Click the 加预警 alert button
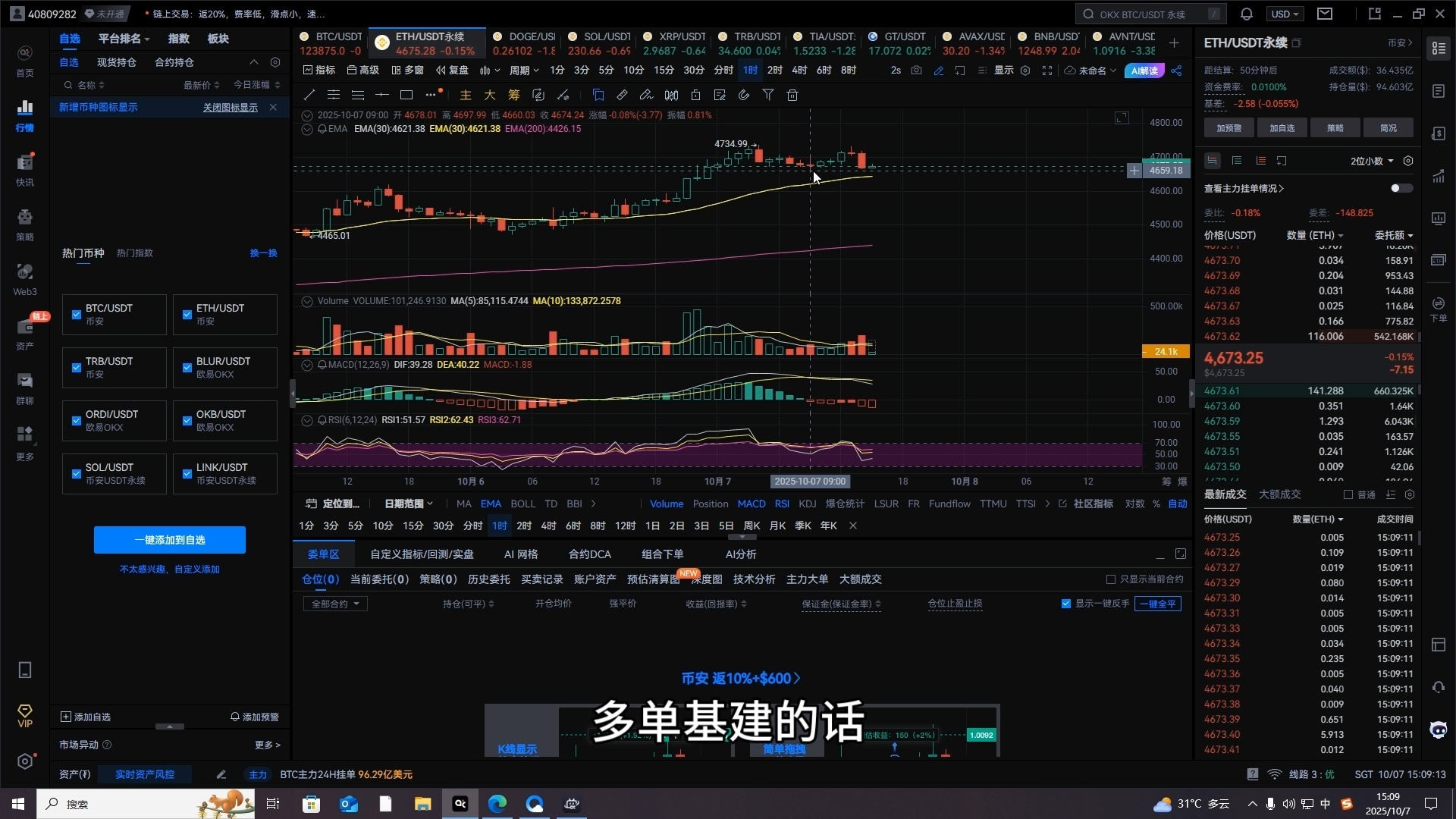 pyautogui.click(x=1228, y=127)
